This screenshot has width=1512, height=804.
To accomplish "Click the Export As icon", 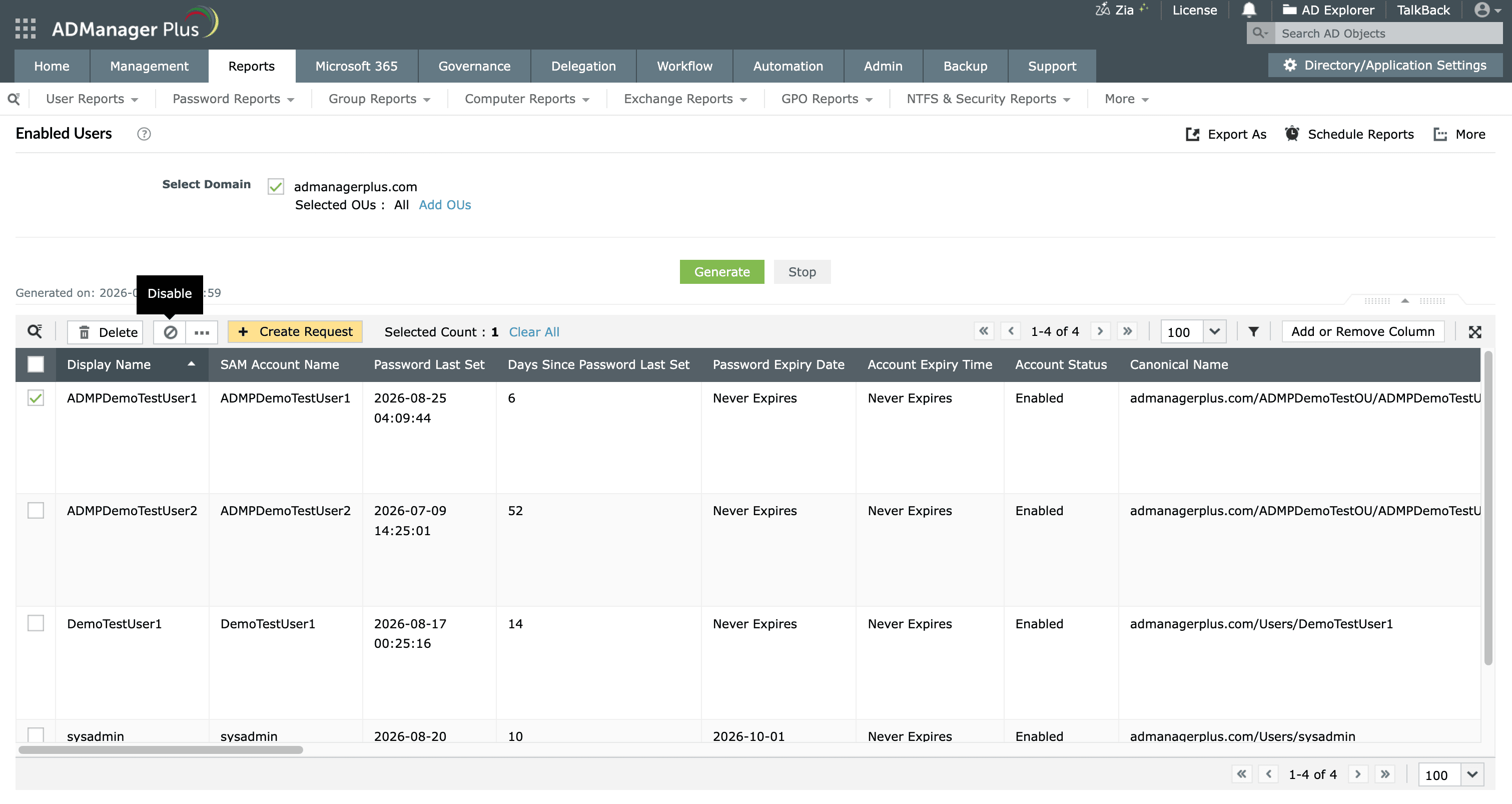I will tap(1193, 135).
